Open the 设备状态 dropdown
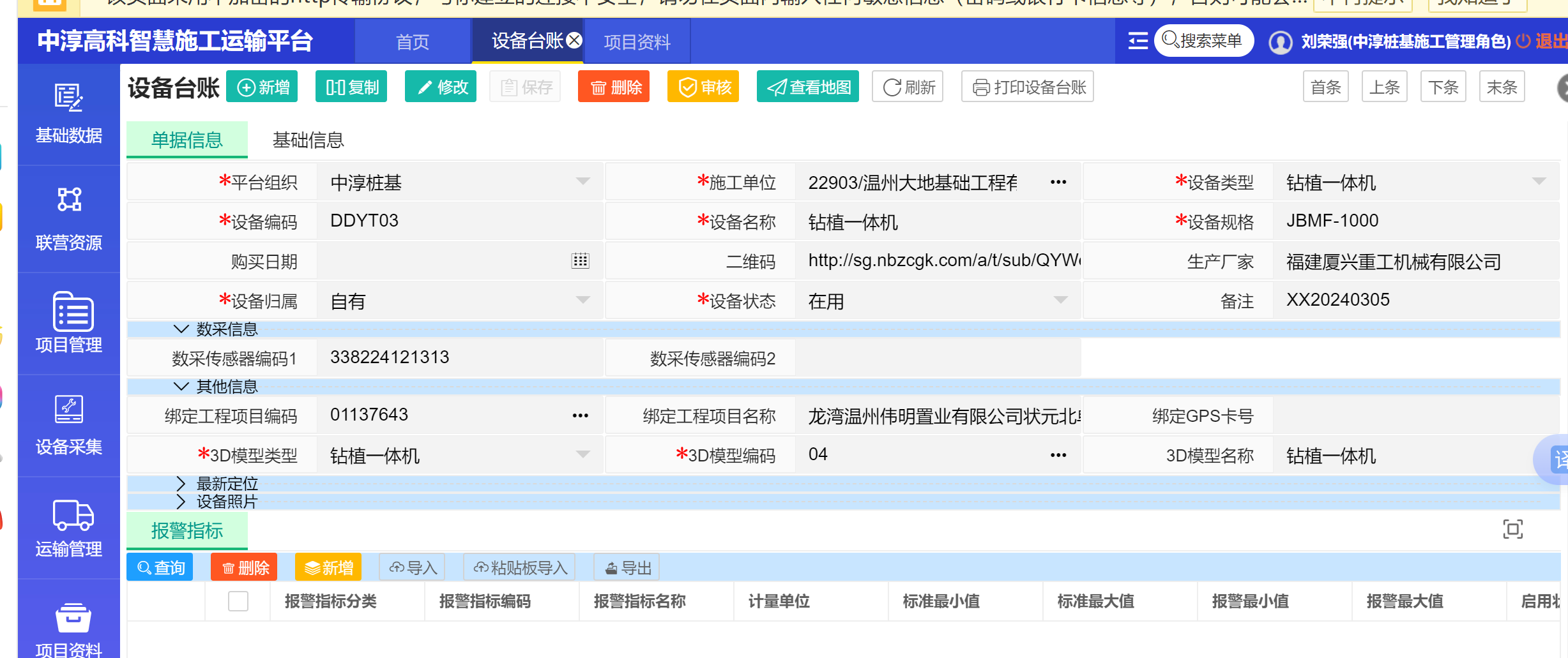 (1060, 300)
